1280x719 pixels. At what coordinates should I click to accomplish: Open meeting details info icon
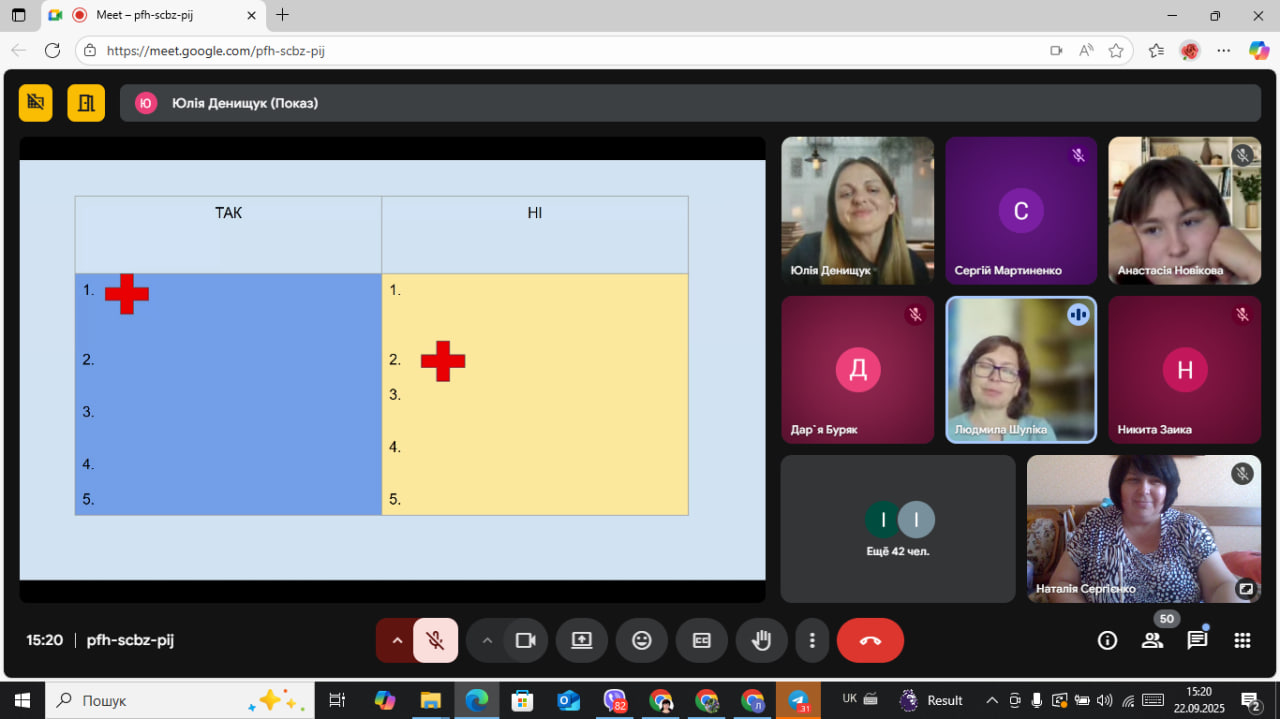(x=1107, y=641)
